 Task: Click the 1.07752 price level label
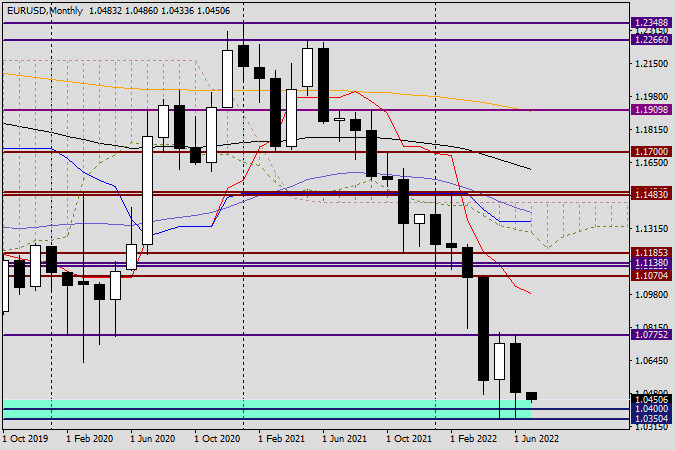click(652, 335)
